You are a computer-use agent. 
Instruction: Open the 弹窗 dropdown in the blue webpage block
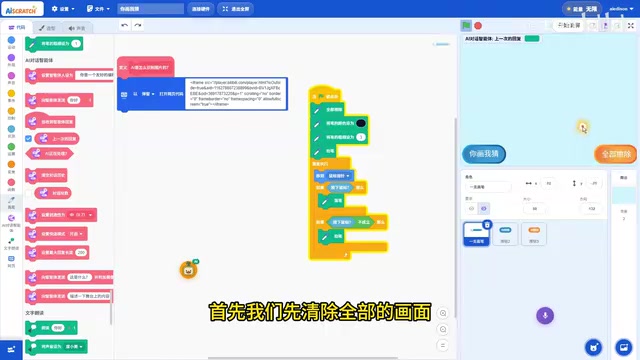click(x=148, y=94)
